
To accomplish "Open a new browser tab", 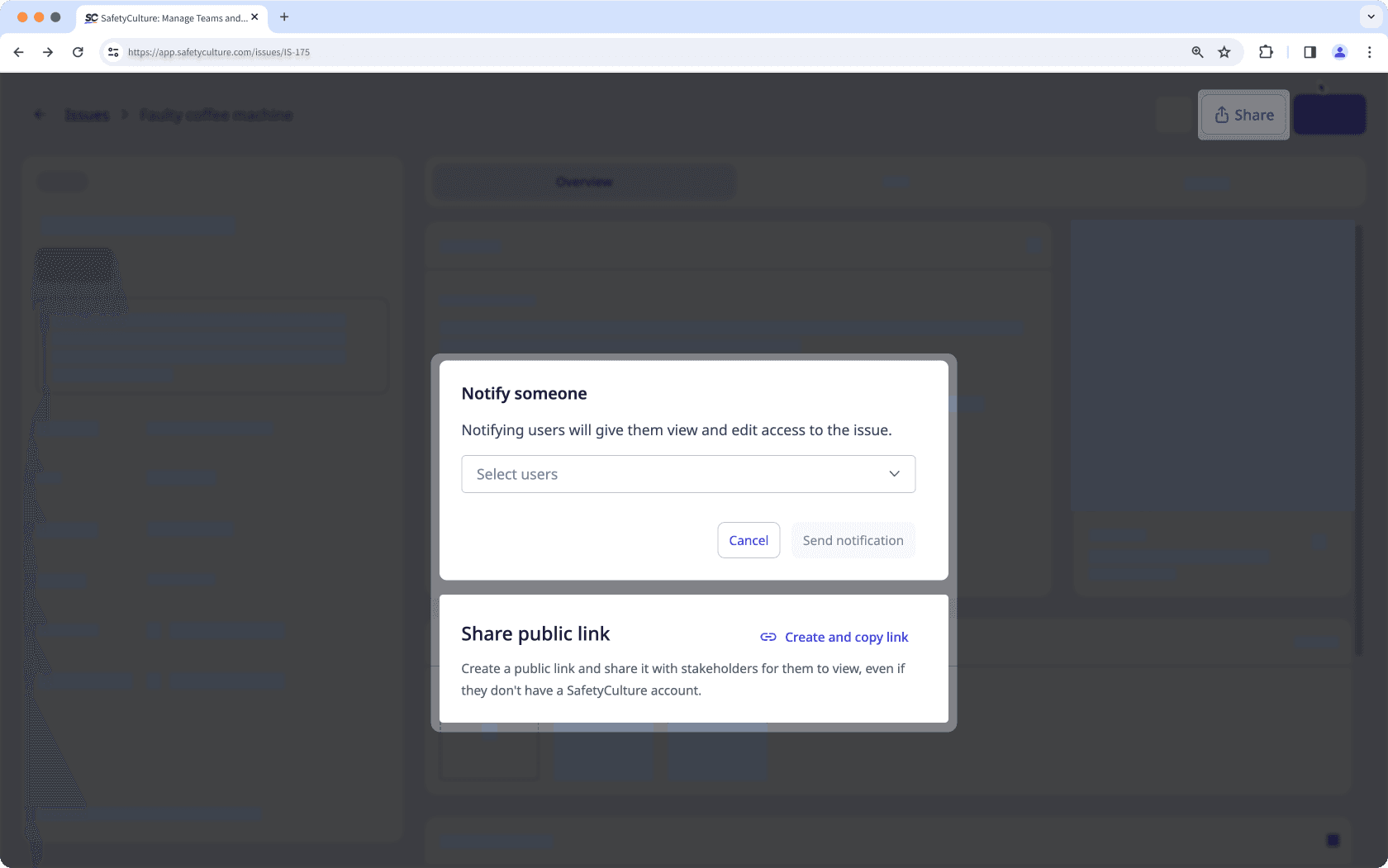I will (284, 17).
